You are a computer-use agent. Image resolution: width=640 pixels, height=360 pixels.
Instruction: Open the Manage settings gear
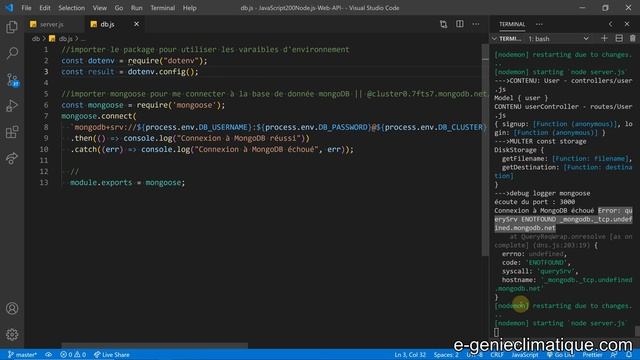coord(12,334)
